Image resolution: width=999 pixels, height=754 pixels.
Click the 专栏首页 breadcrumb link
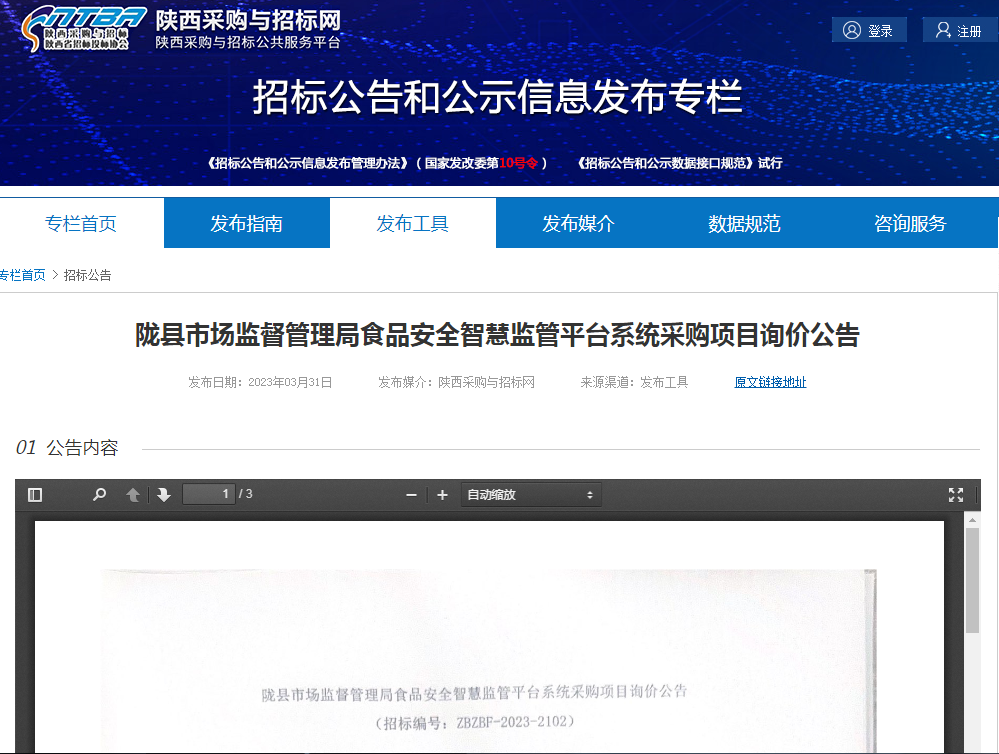pos(22,275)
